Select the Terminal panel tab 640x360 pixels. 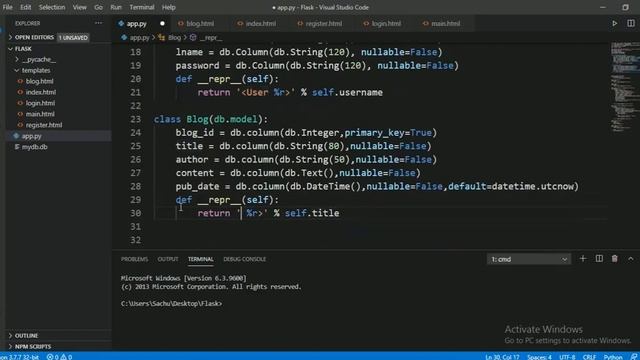200,259
